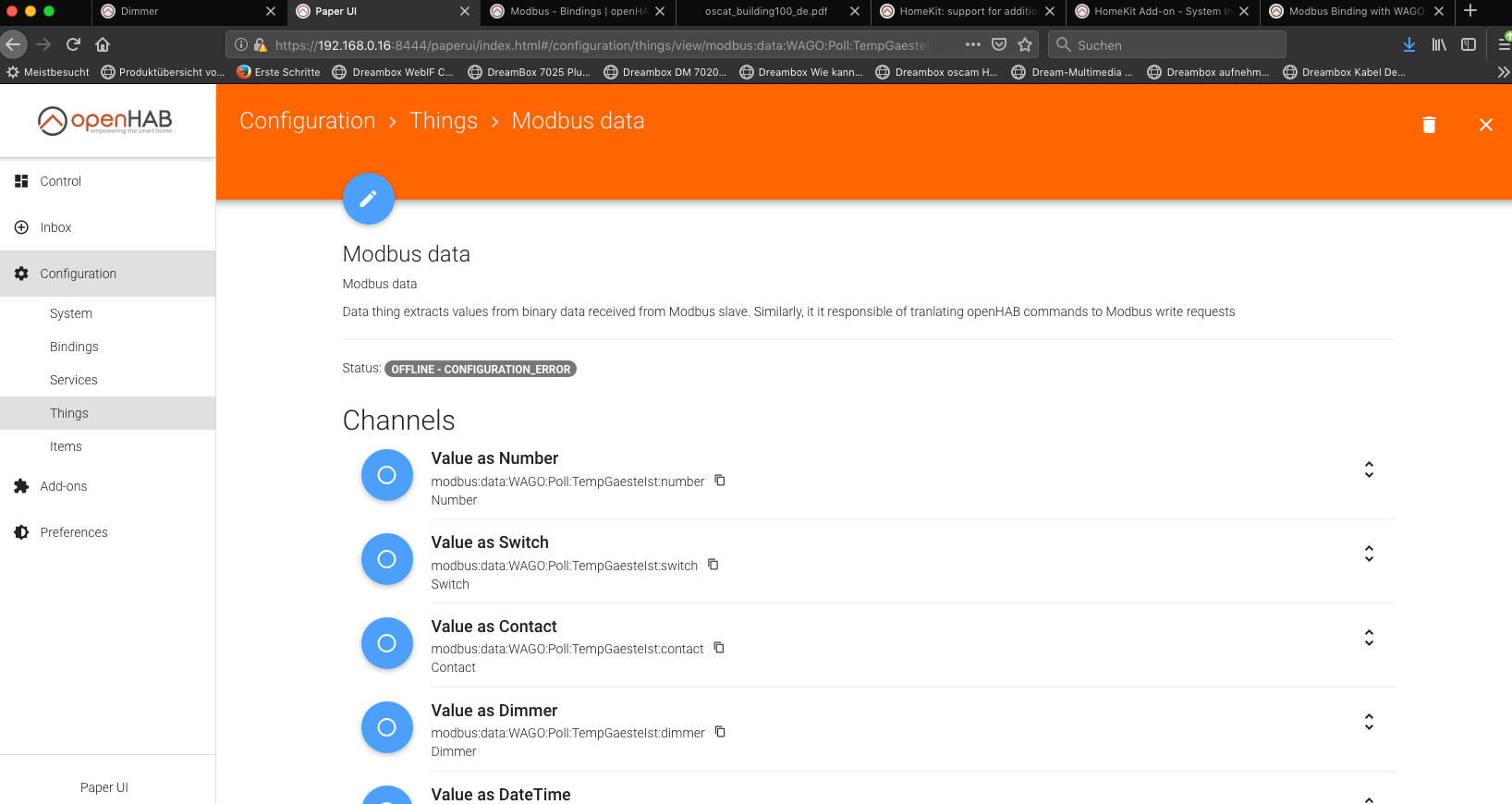
Task: Delete this thing with the trash icon
Action: tap(1429, 125)
